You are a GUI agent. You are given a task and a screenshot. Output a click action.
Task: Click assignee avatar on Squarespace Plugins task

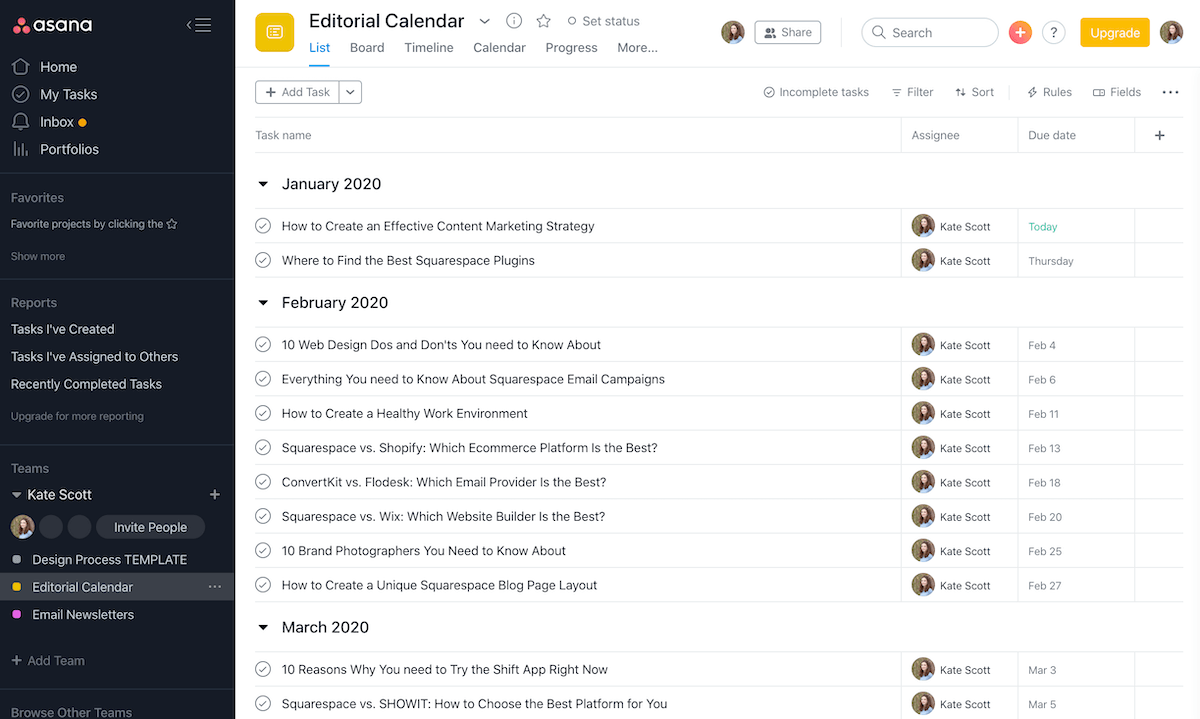923,260
